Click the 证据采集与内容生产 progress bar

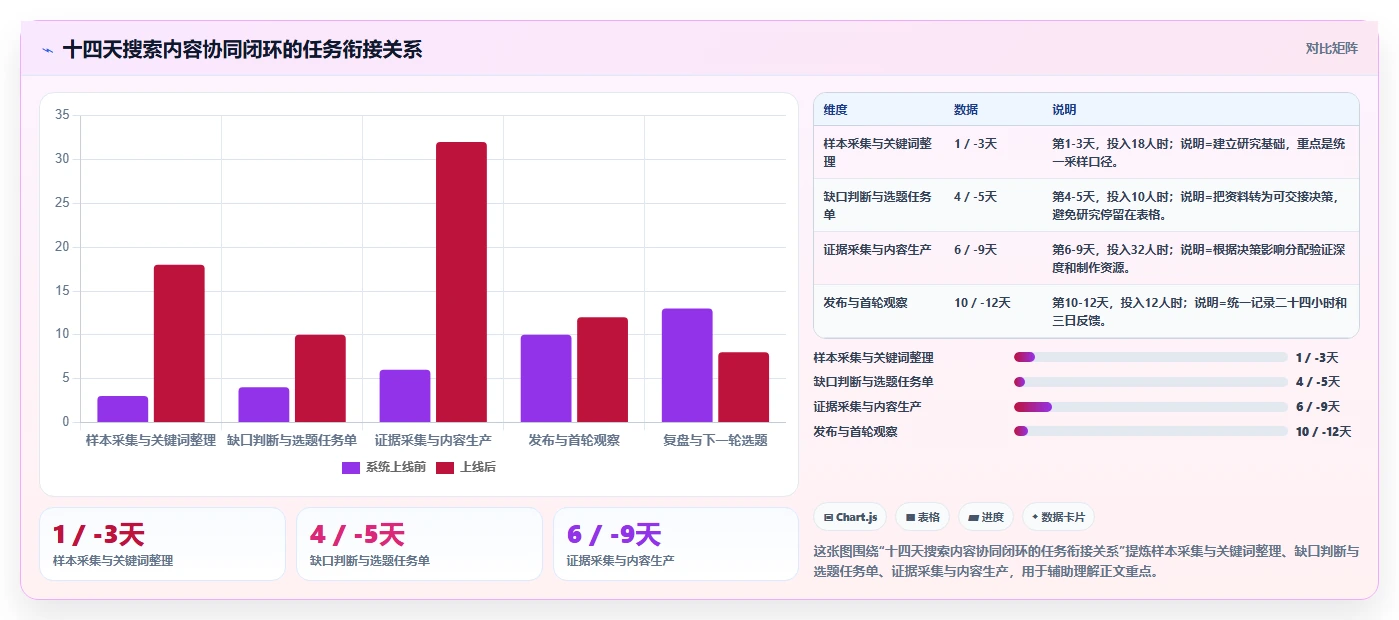[x=1150, y=407]
